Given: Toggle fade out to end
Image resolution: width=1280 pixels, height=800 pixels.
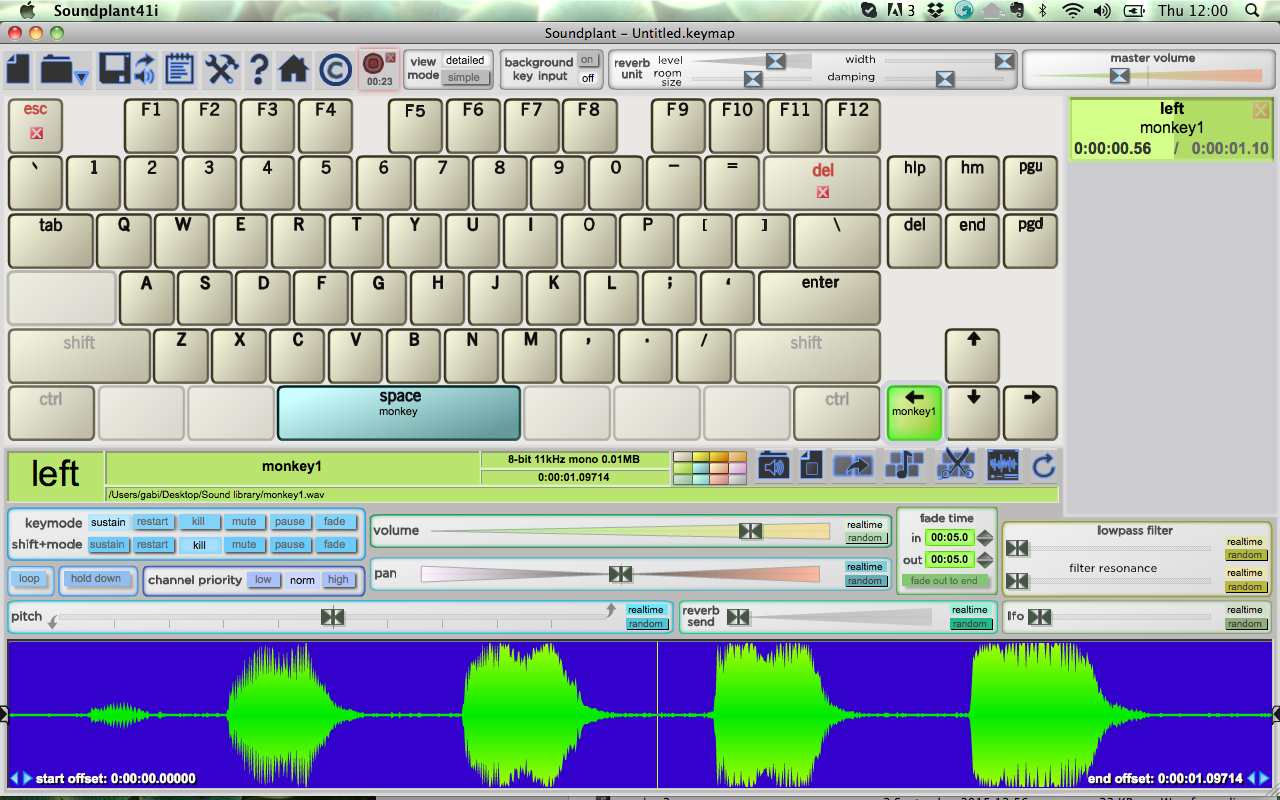Looking at the screenshot, I should coord(944,581).
